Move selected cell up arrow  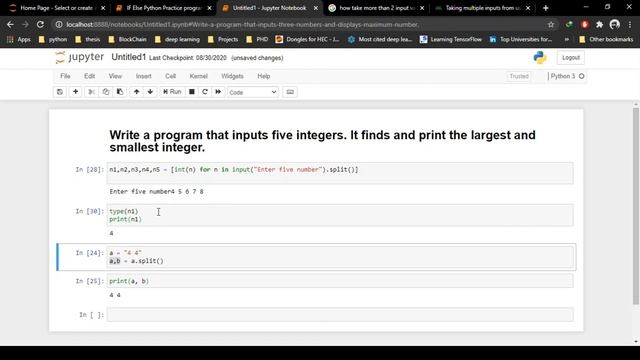coord(136,92)
